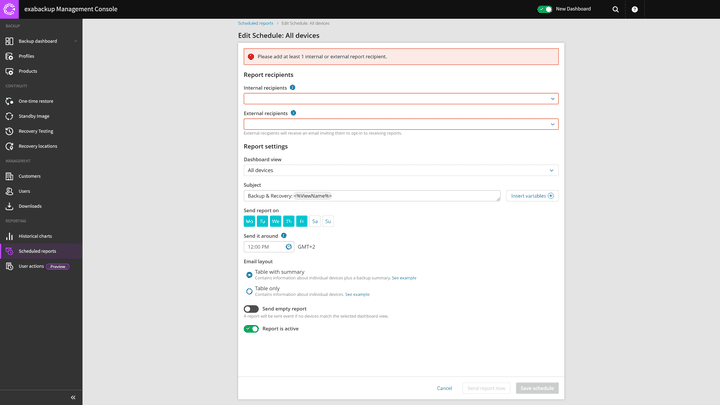Collapse the sidebar with double-chevron icon
The width and height of the screenshot is (720, 405).
click(x=73, y=397)
